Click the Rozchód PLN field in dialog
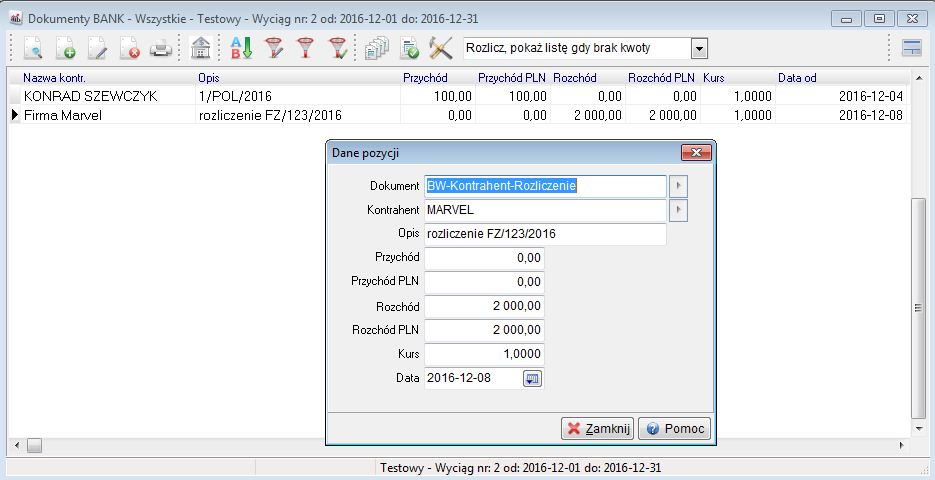This screenshot has width=935, height=480. [x=484, y=330]
